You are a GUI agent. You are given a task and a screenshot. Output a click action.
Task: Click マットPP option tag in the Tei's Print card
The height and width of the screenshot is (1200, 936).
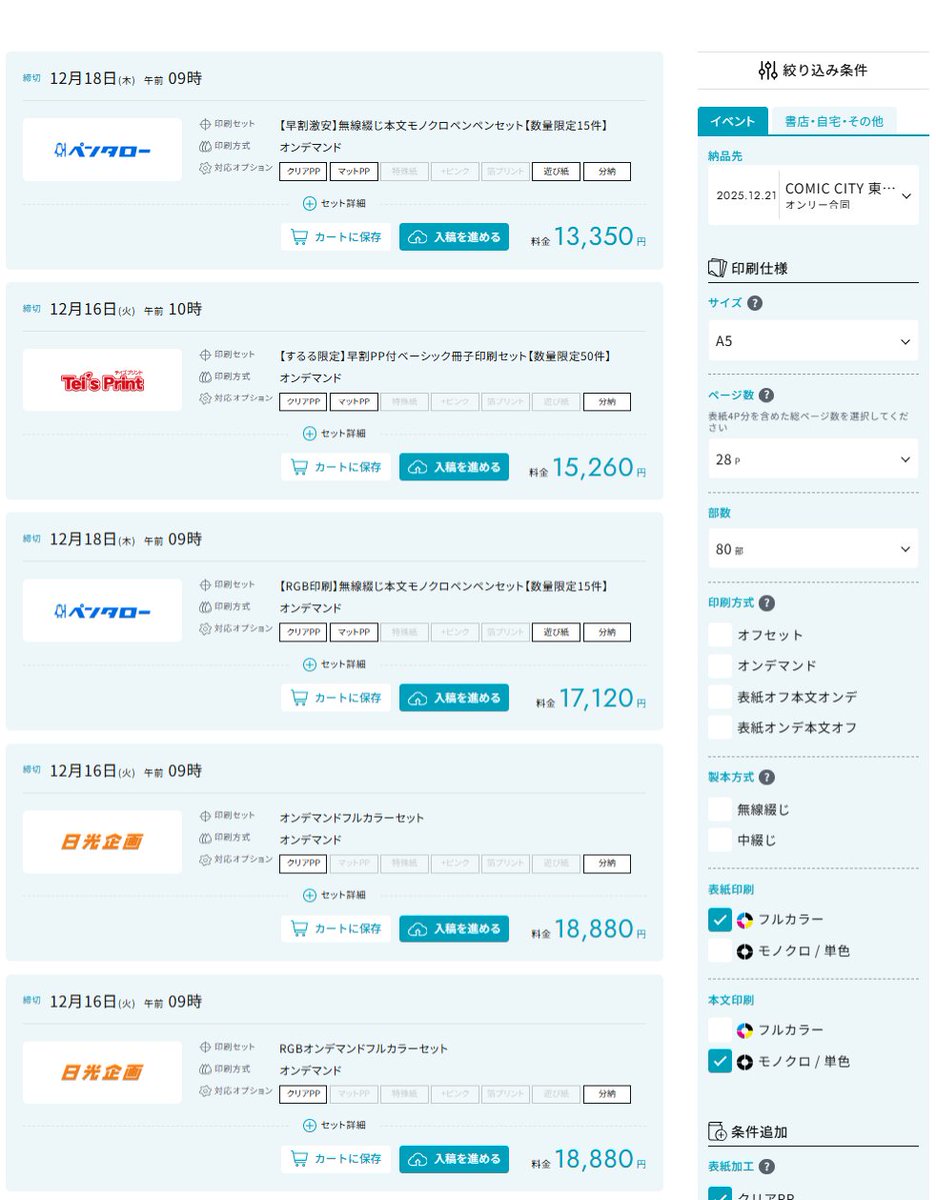pyautogui.click(x=354, y=402)
